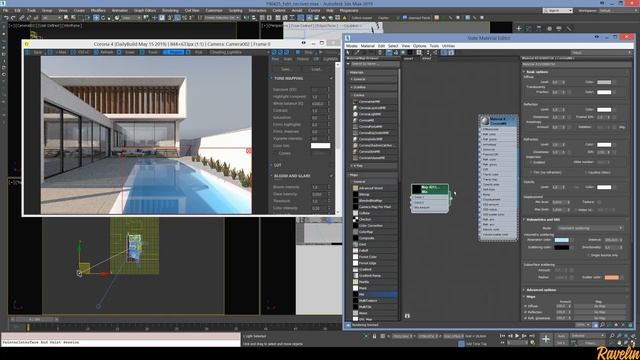Select the Bitmap map in the maps list
Screen dimensions: 640x360
(374, 194)
